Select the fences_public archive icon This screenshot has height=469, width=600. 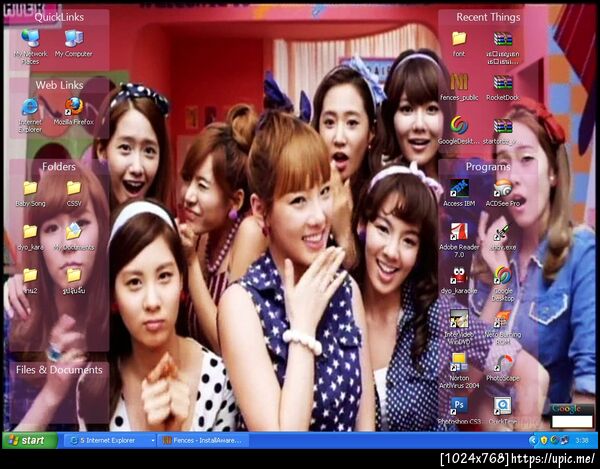coord(459,88)
